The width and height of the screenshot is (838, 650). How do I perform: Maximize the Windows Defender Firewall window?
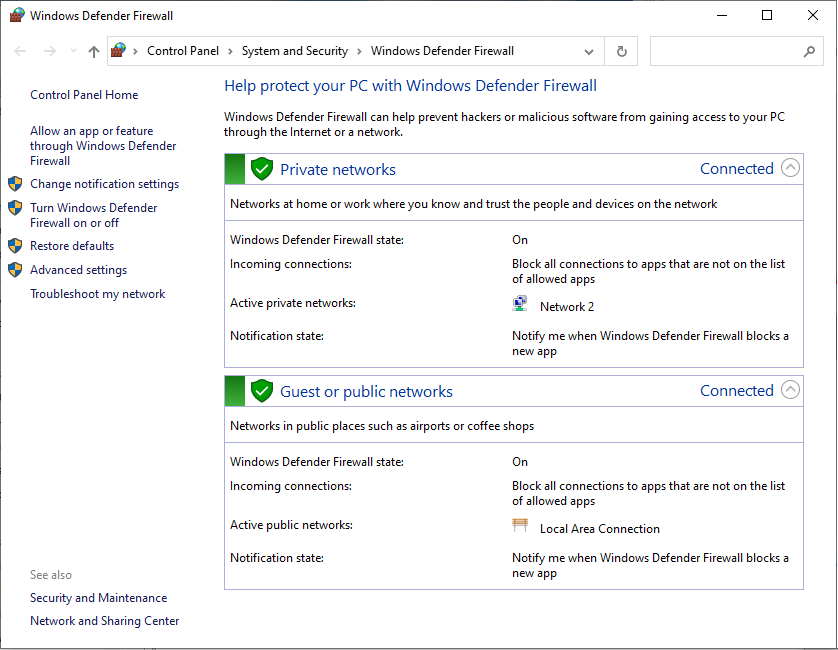click(767, 16)
